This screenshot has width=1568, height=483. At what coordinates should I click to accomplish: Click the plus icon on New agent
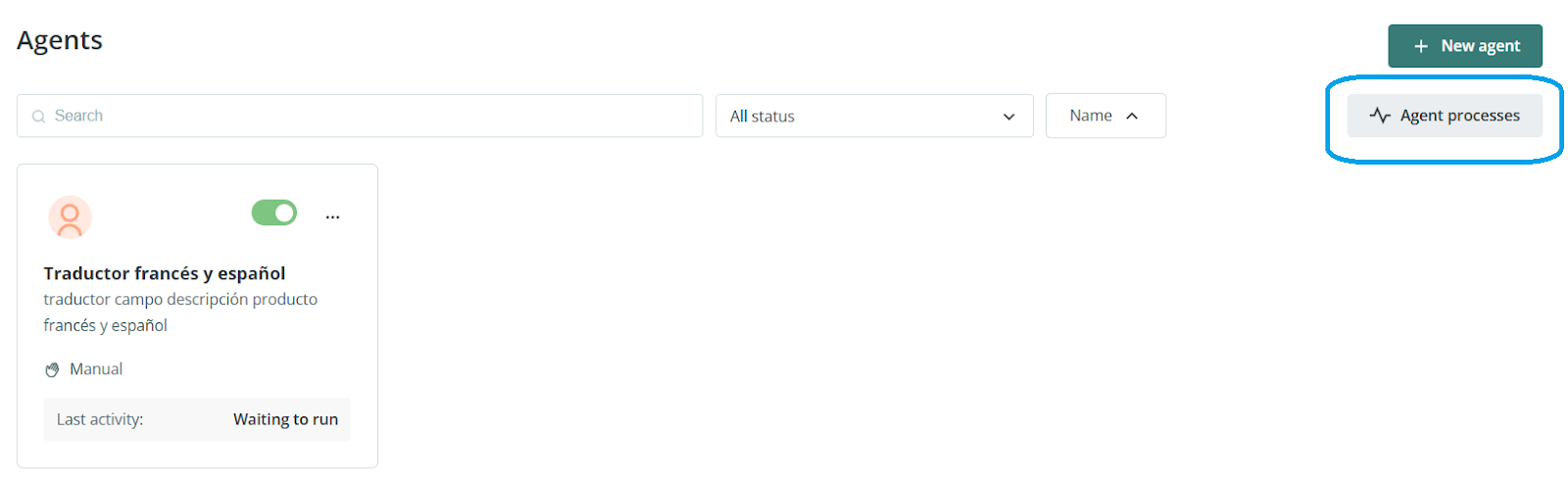pyautogui.click(x=1420, y=46)
